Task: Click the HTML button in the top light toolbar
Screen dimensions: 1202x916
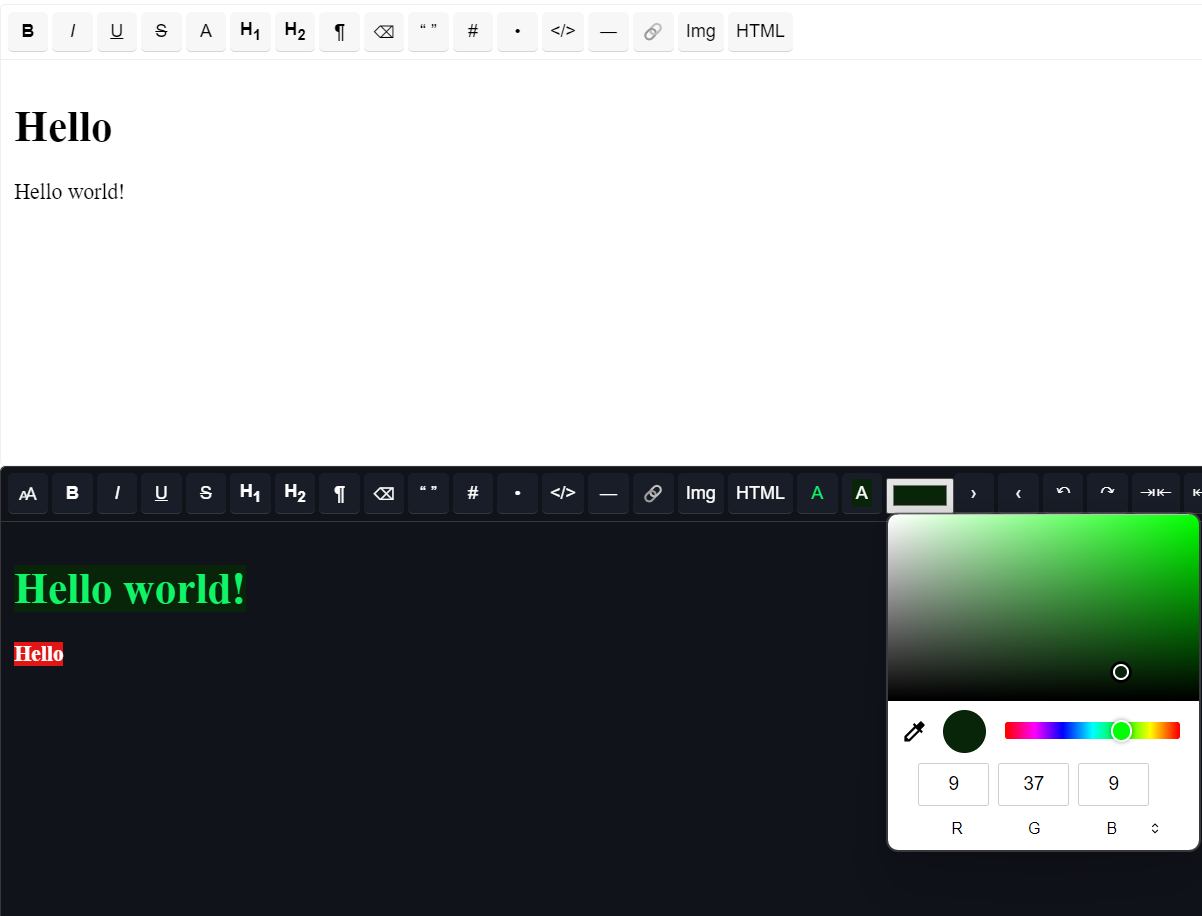Action: 760,32
